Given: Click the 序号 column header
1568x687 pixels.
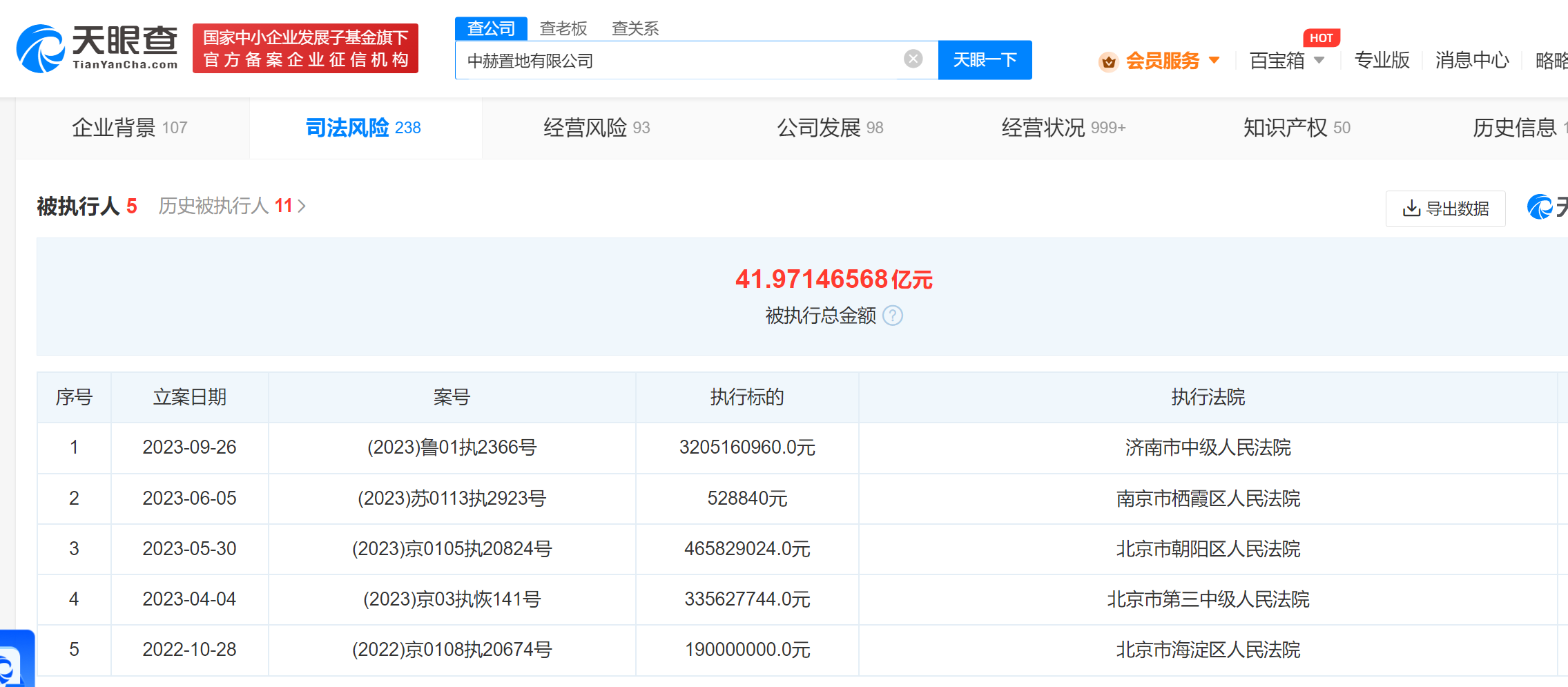Looking at the screenshot, I should pyautogui.click(x=74, y=397).
